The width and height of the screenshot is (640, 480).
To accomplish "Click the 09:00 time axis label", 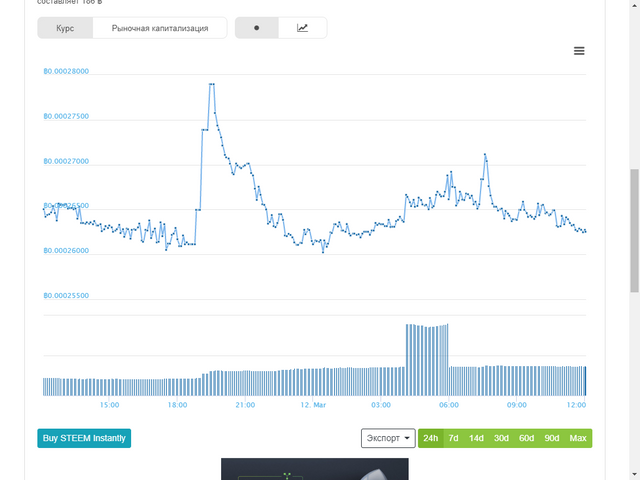I will [516, 405].
